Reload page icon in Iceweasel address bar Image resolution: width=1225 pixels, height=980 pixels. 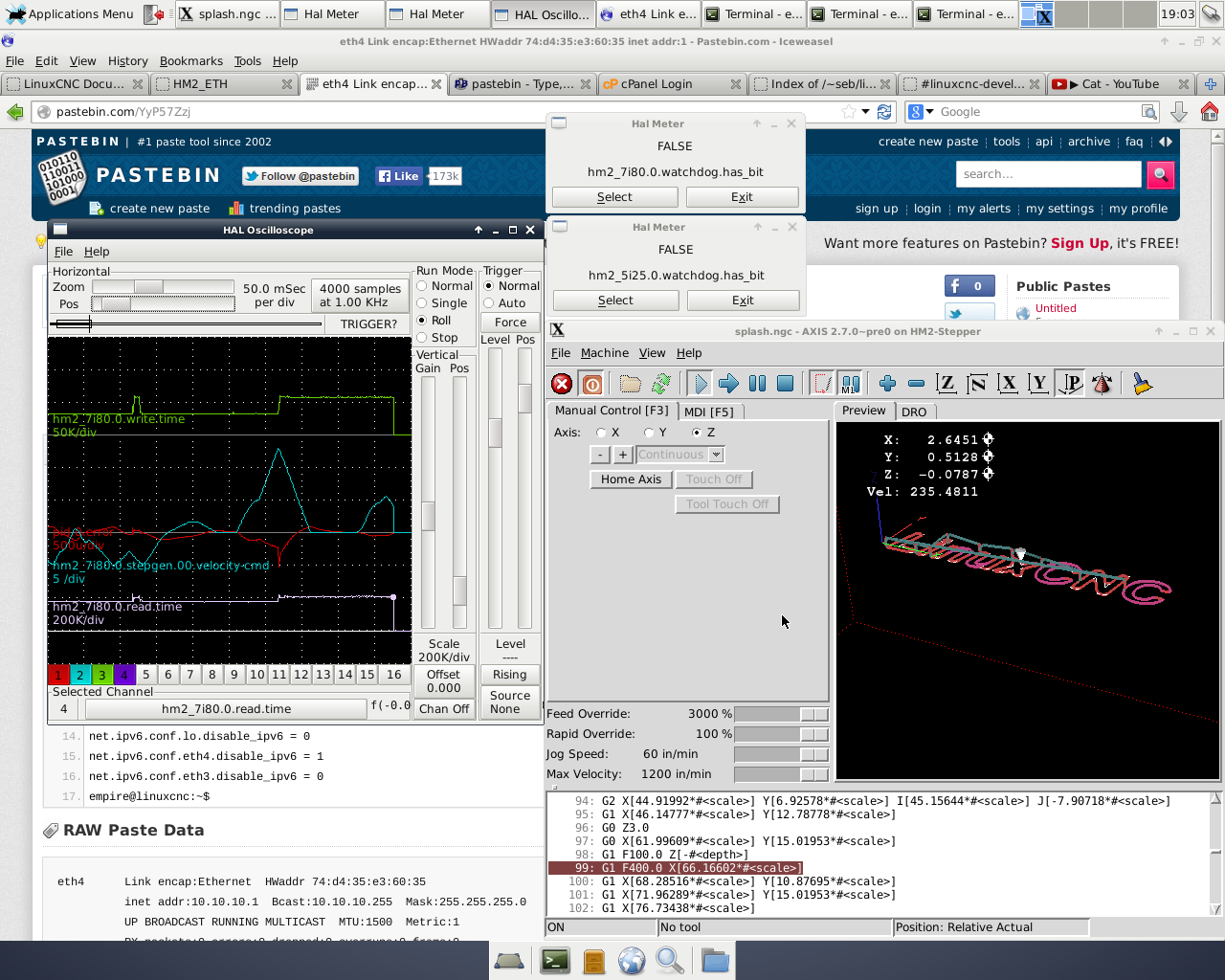coord(884,112)
